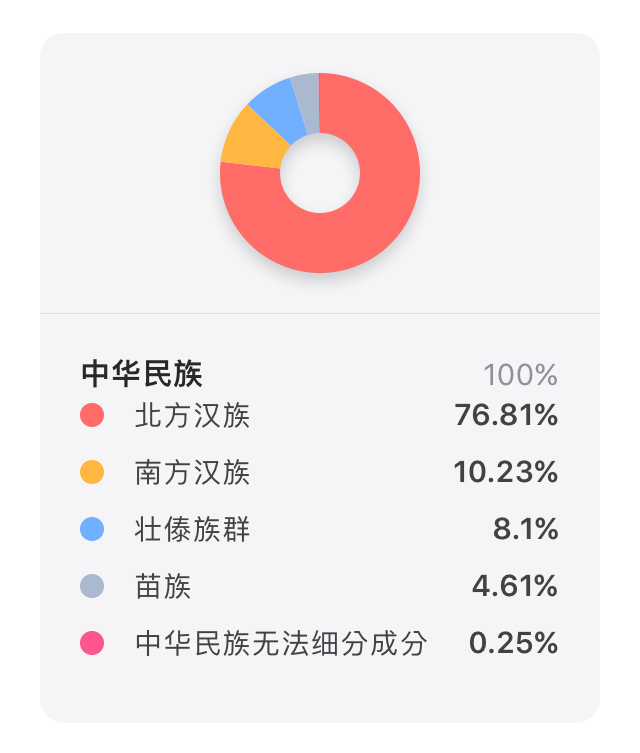Click the 76.81% percentage value
Viewport: 640px width, 753px height.
(506, 415)
